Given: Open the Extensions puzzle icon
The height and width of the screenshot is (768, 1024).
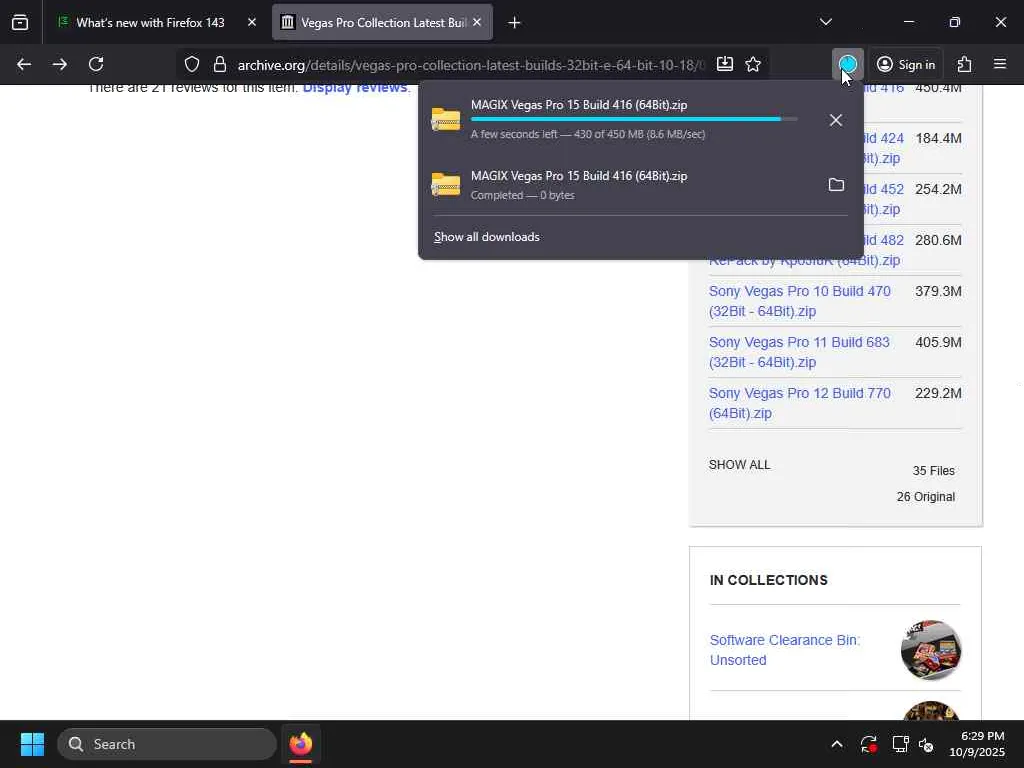Looking at the screenshot, I should pyautogui.click(x=965, y=64).
